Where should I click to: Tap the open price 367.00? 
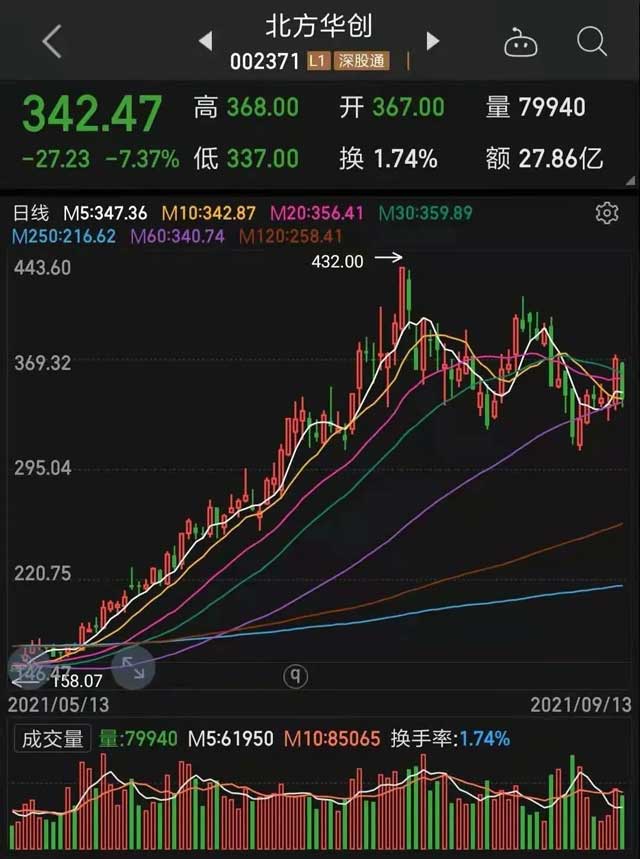(x=408, y=107)
